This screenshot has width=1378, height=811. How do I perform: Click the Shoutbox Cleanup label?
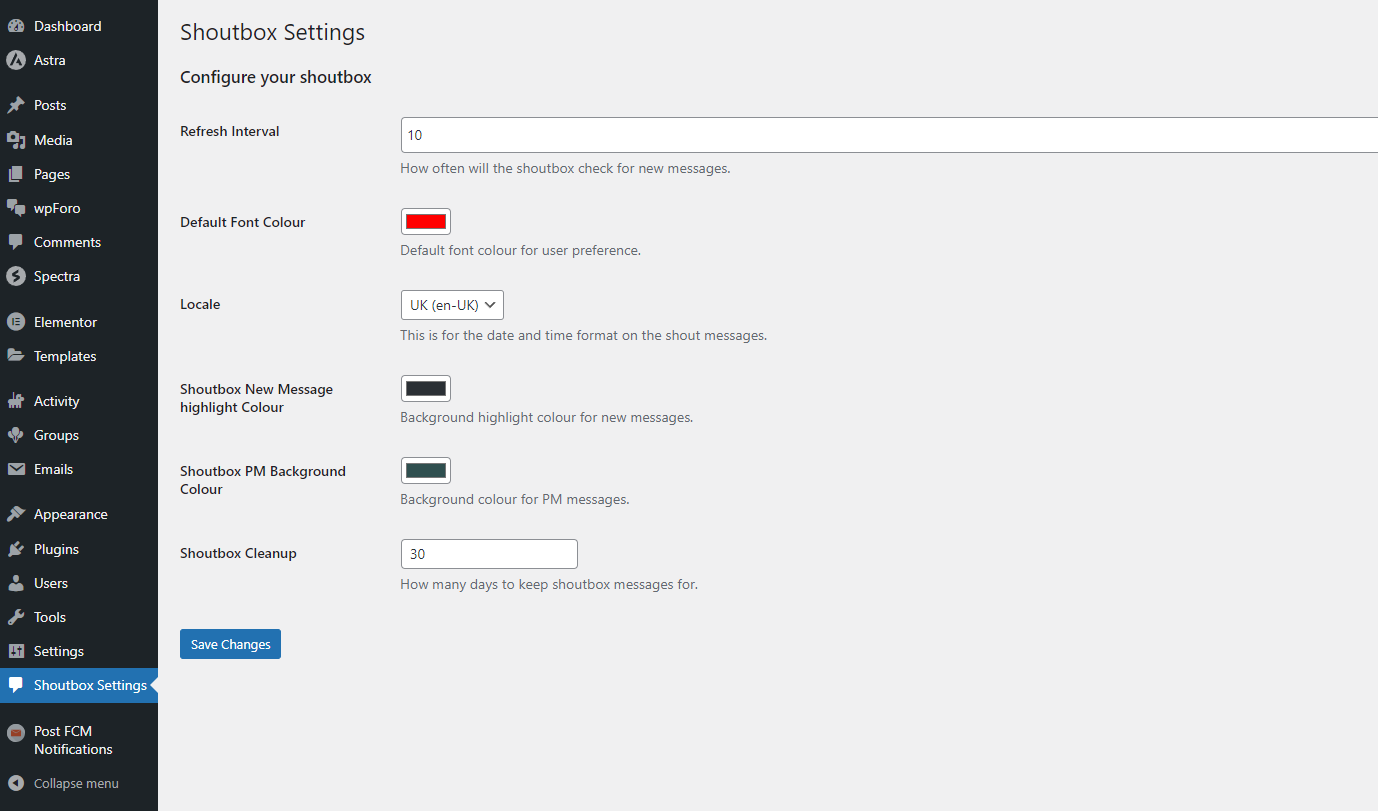click(238, 553)
